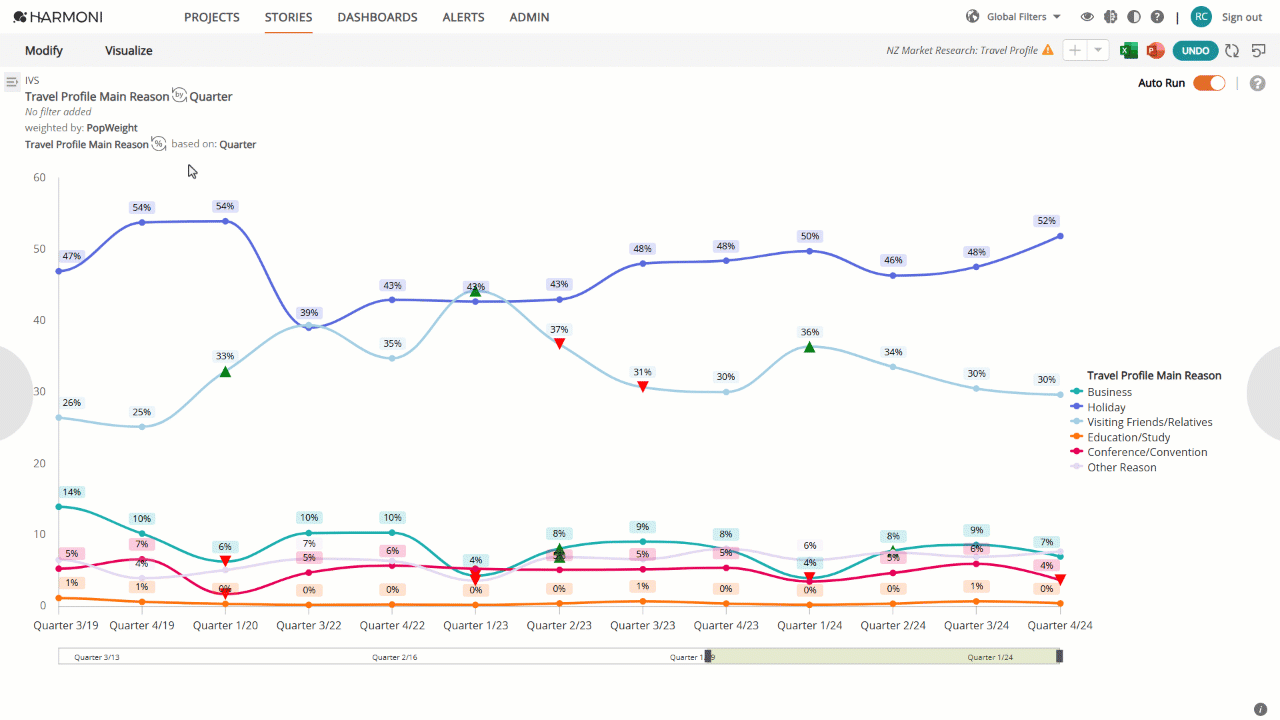
Task: Open the Projects menu
Action: point(212,17)
